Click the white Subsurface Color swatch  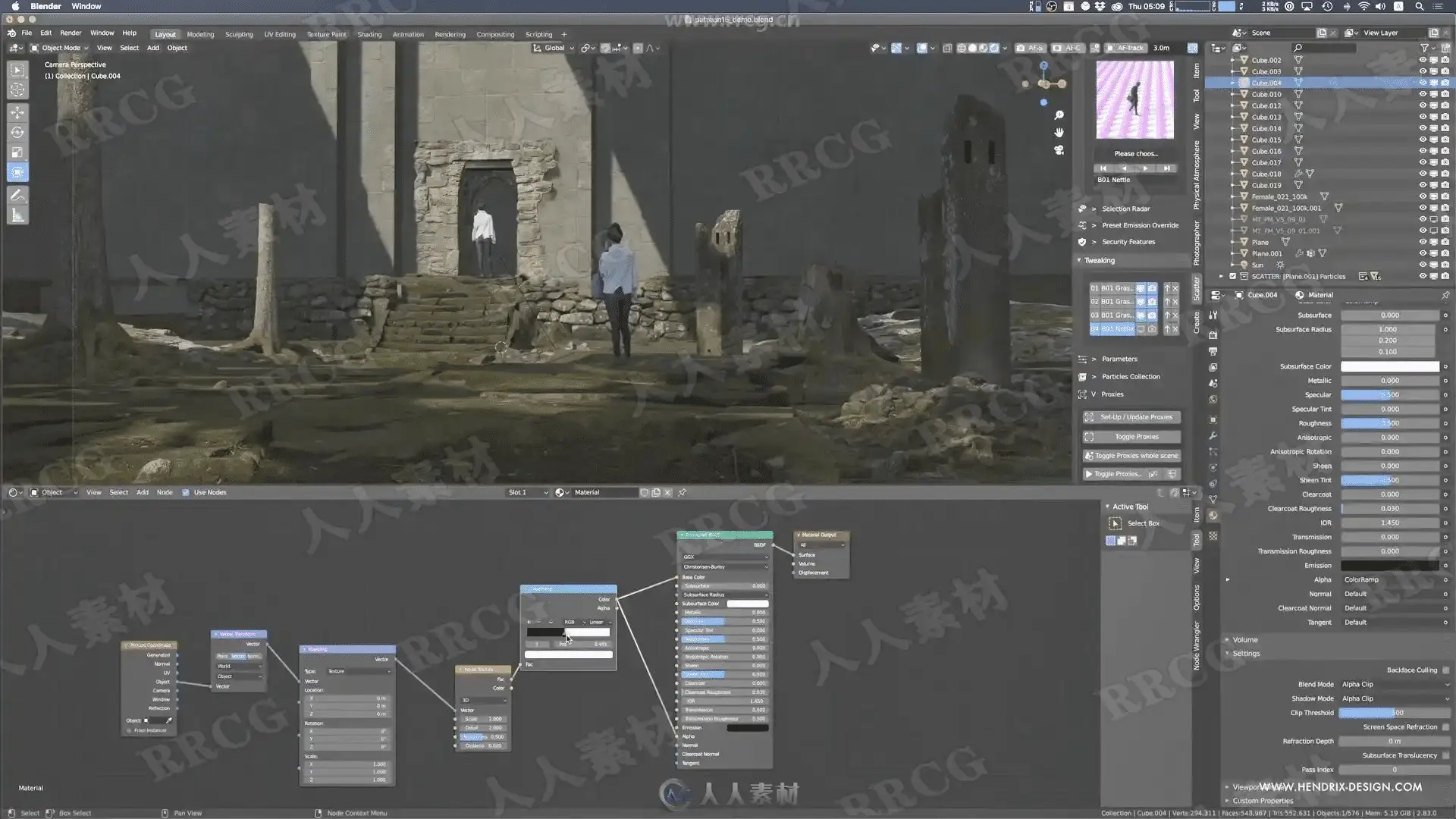1389,366
